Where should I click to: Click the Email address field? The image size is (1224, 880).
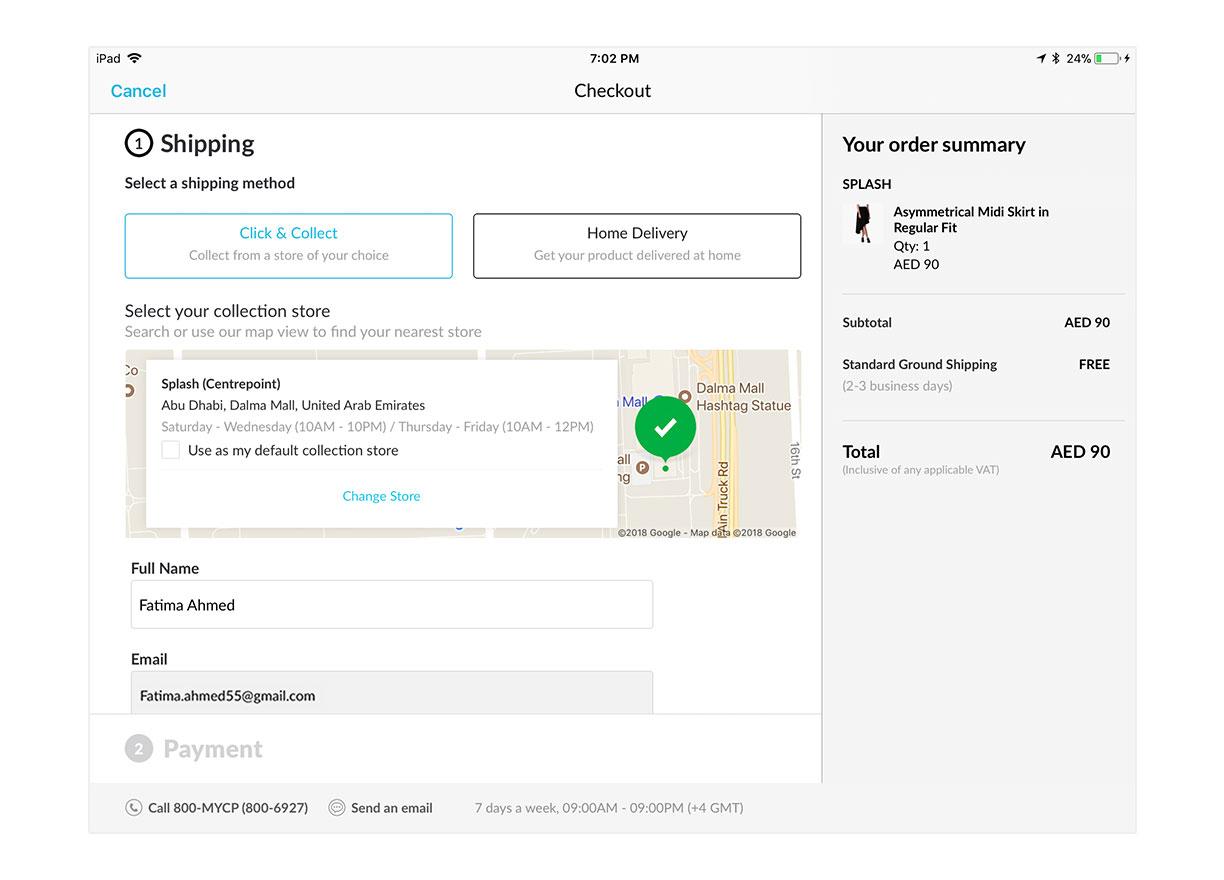click(x=390, y=695)
